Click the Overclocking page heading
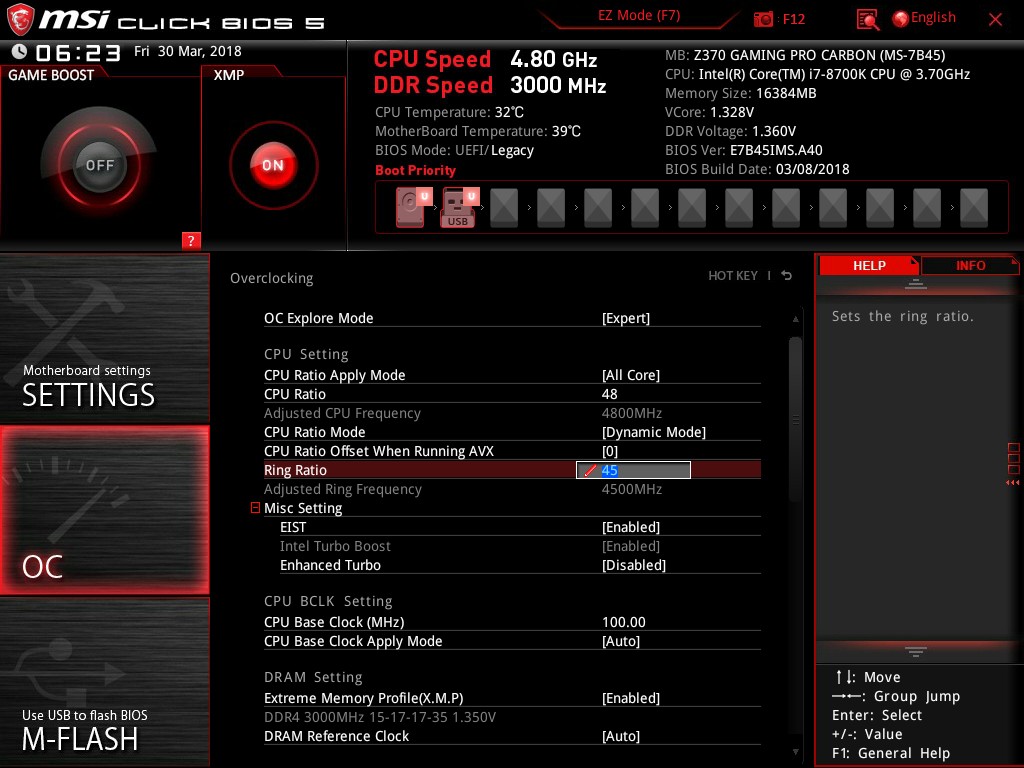Image resolution: width=1024 pixels, height=768 pixels. (x=272, y=278)
